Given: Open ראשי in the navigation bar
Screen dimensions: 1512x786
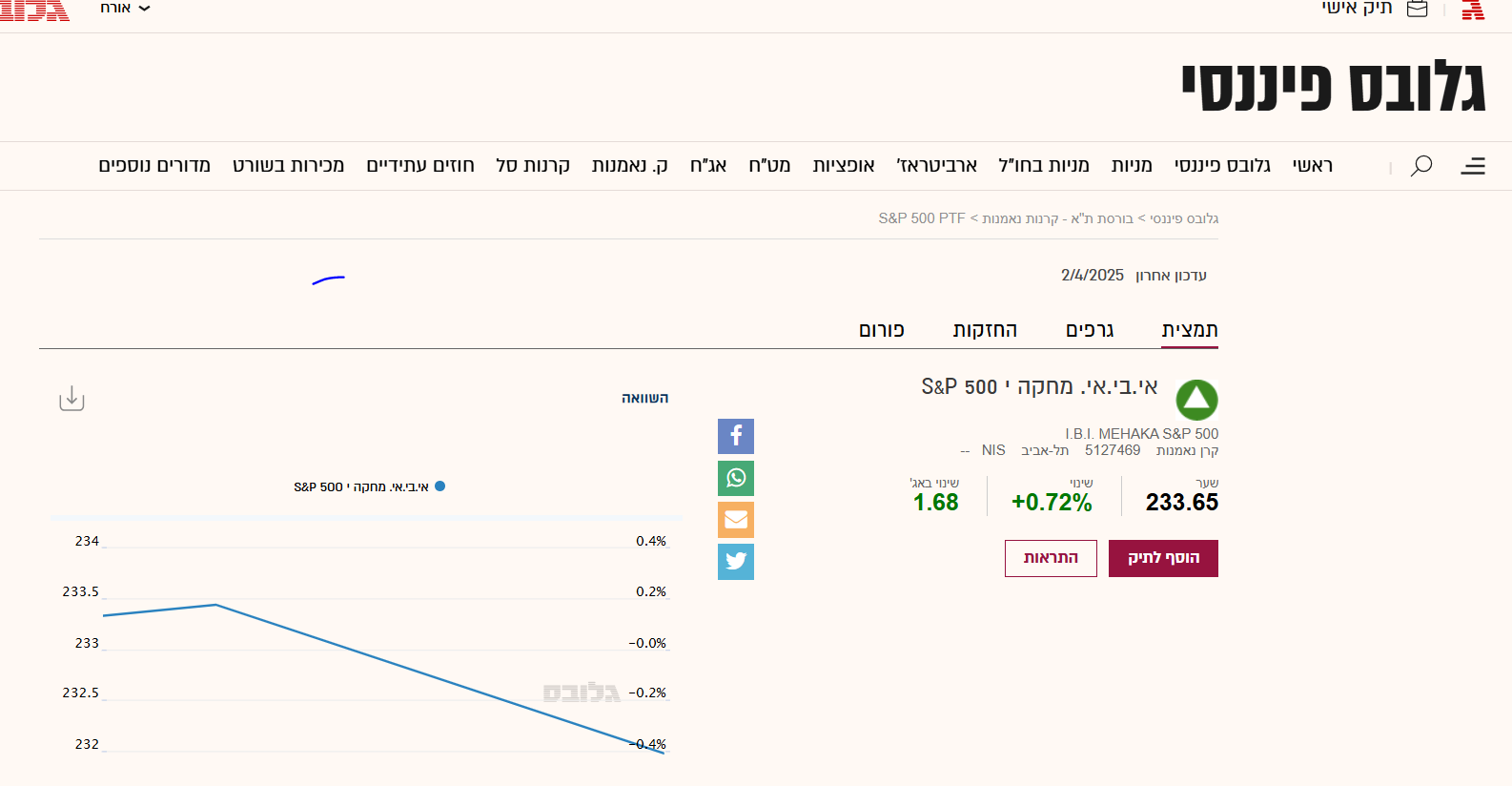Looking at the screenshot, I should pyautogui.click(x=1313, y=166).
